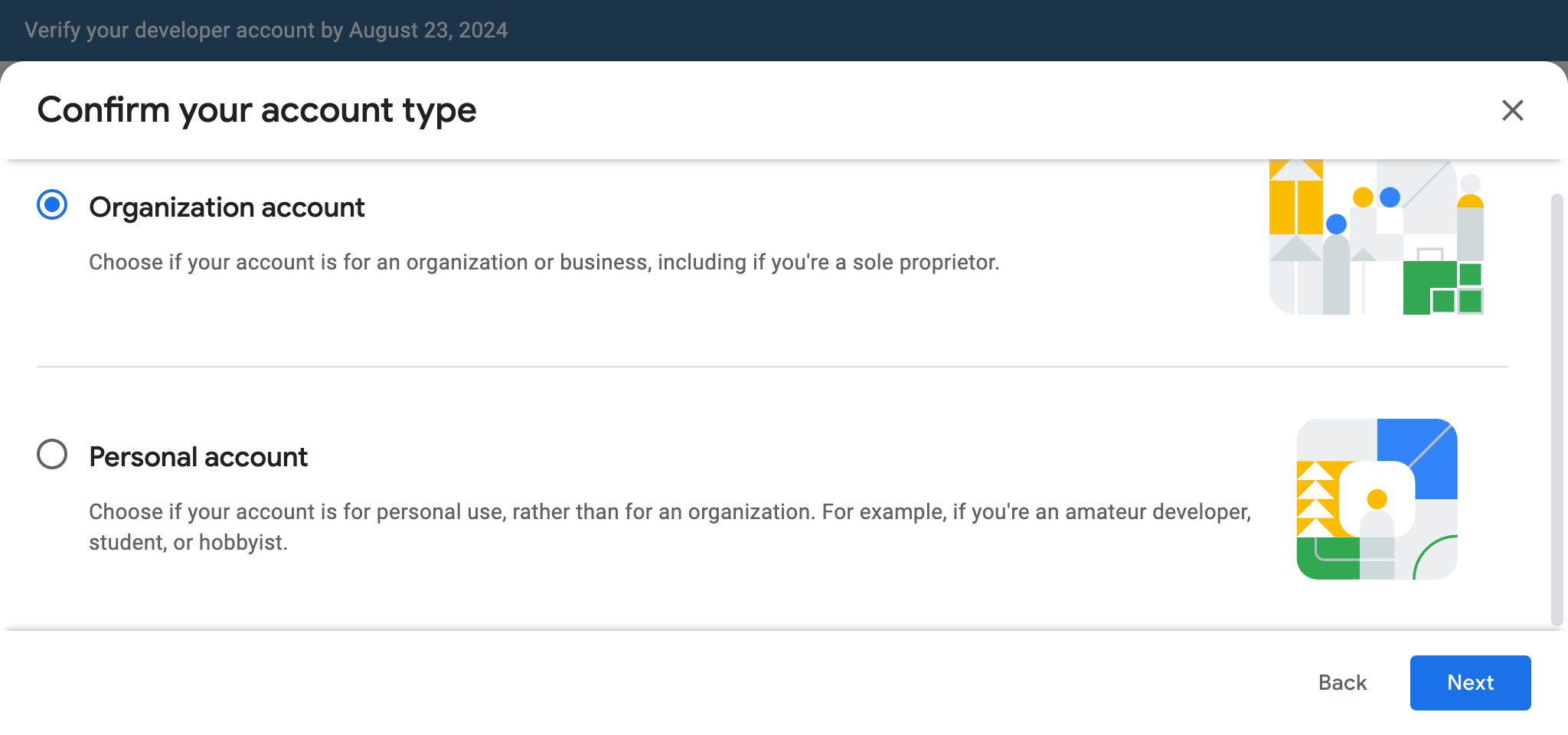Viewport: 1568px width, 735px height.
Task: Click the yellow building in the organization illustration
Action: point(1295,203)
